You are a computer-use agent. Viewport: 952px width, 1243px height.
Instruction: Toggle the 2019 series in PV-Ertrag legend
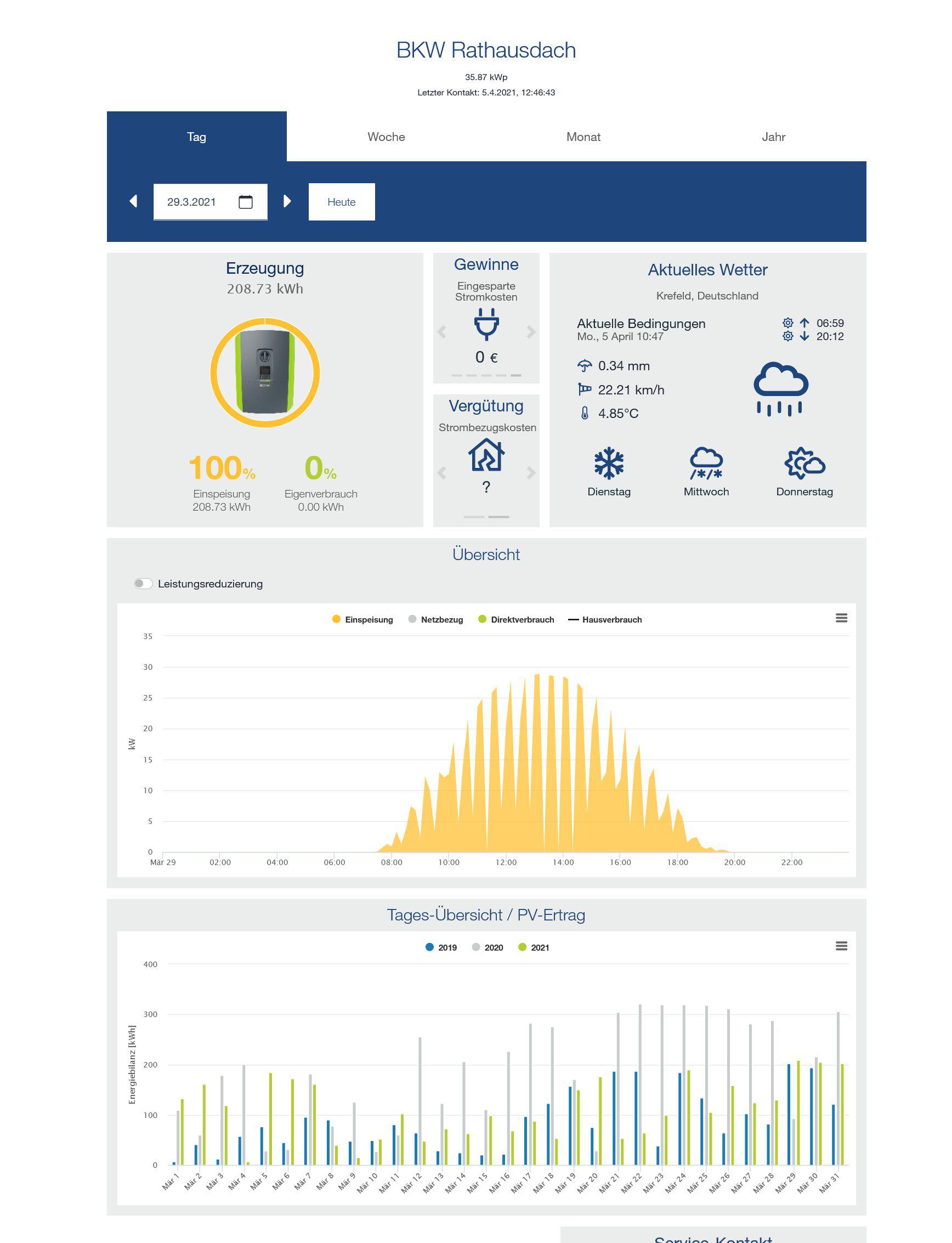pos(441,948)
